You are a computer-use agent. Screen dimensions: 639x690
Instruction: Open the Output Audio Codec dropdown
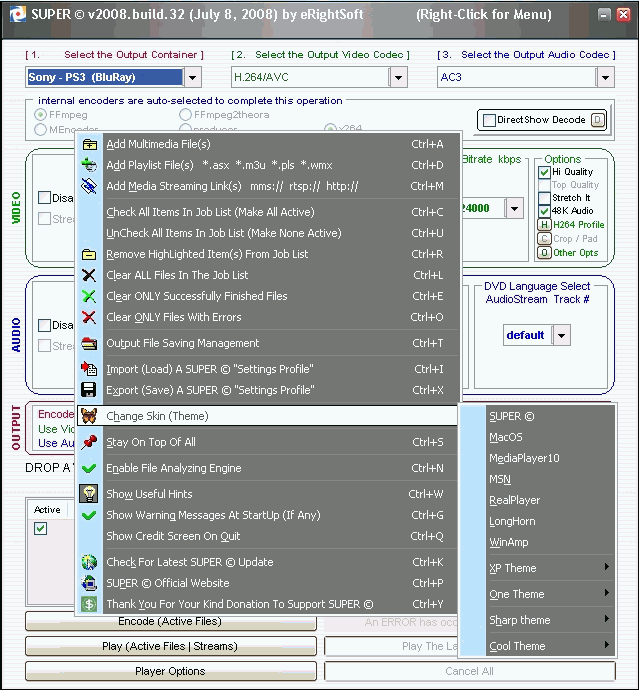(604, 77)
